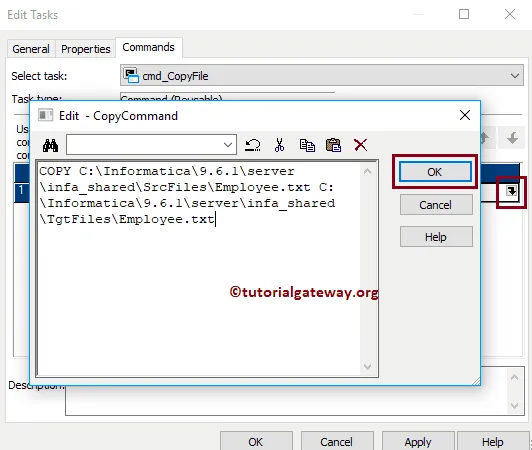Click the Apply button in Edit Tasks

[x=418, y=441]
